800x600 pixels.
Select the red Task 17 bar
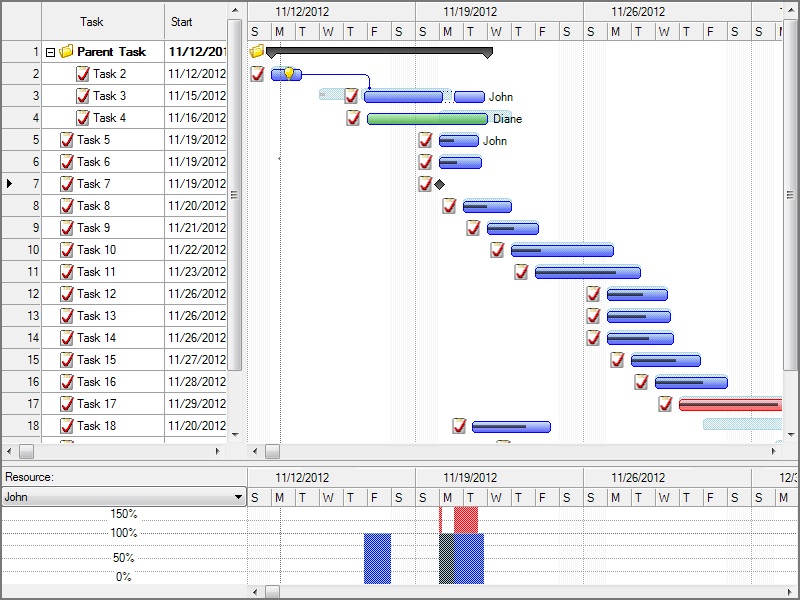[x=731, y=405]
